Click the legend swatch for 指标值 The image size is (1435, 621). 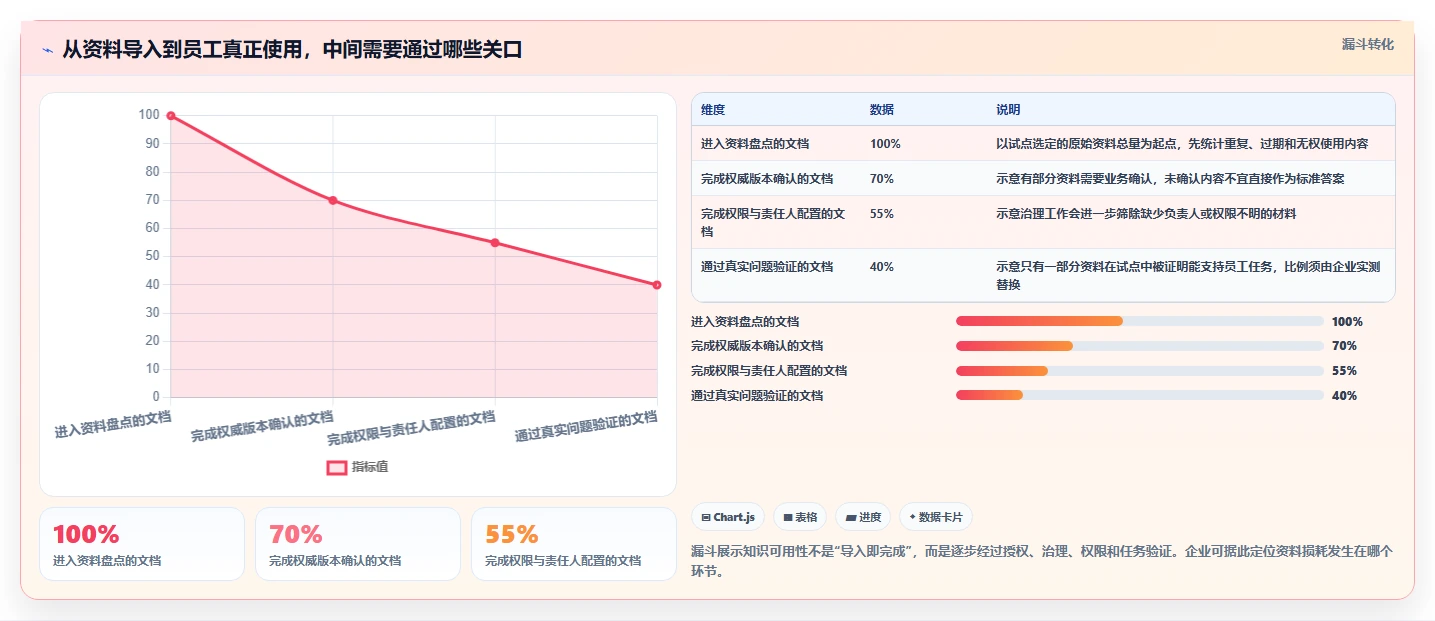tap(337, 467)
